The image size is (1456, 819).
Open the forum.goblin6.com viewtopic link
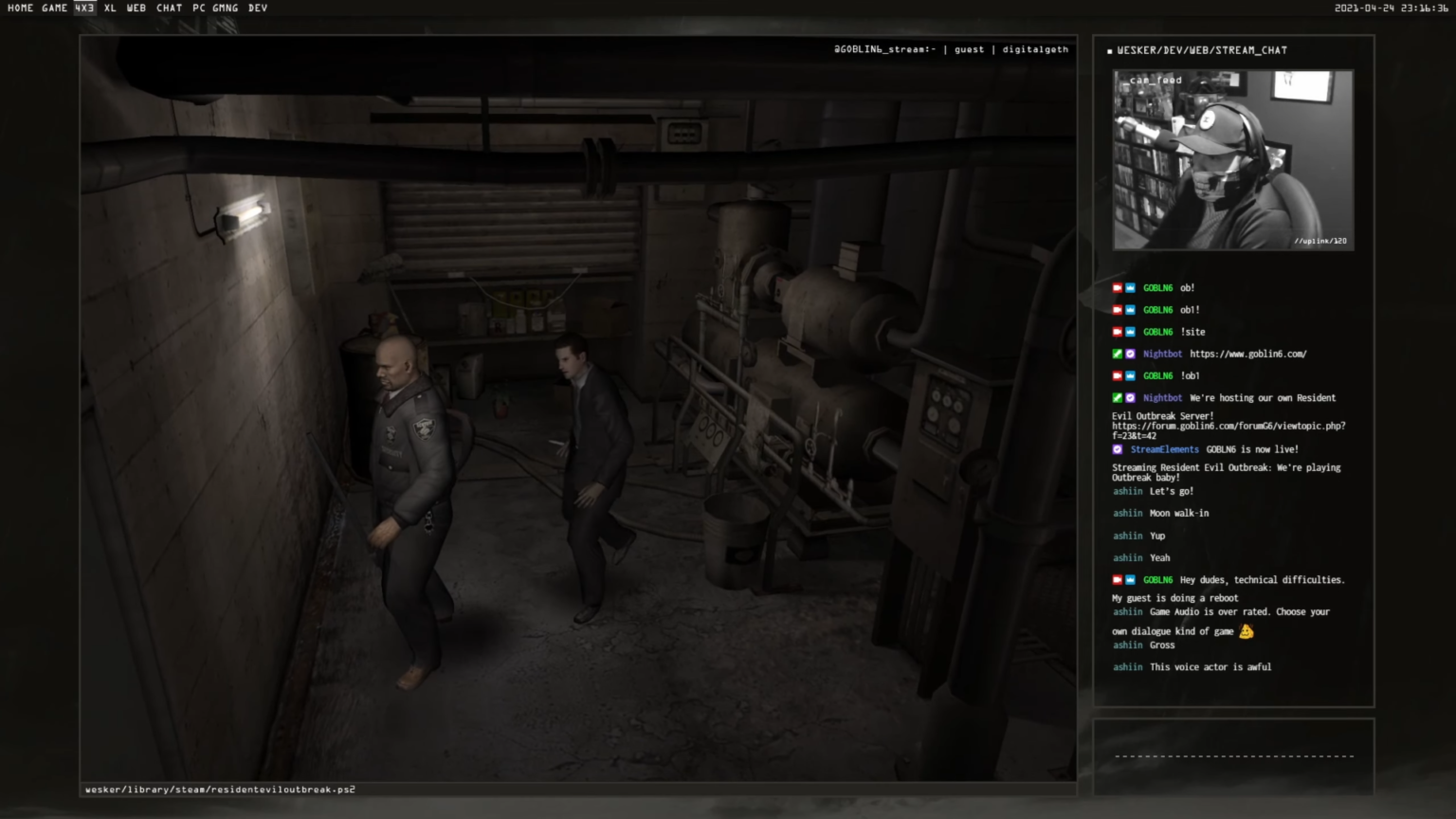(1228, 431)
